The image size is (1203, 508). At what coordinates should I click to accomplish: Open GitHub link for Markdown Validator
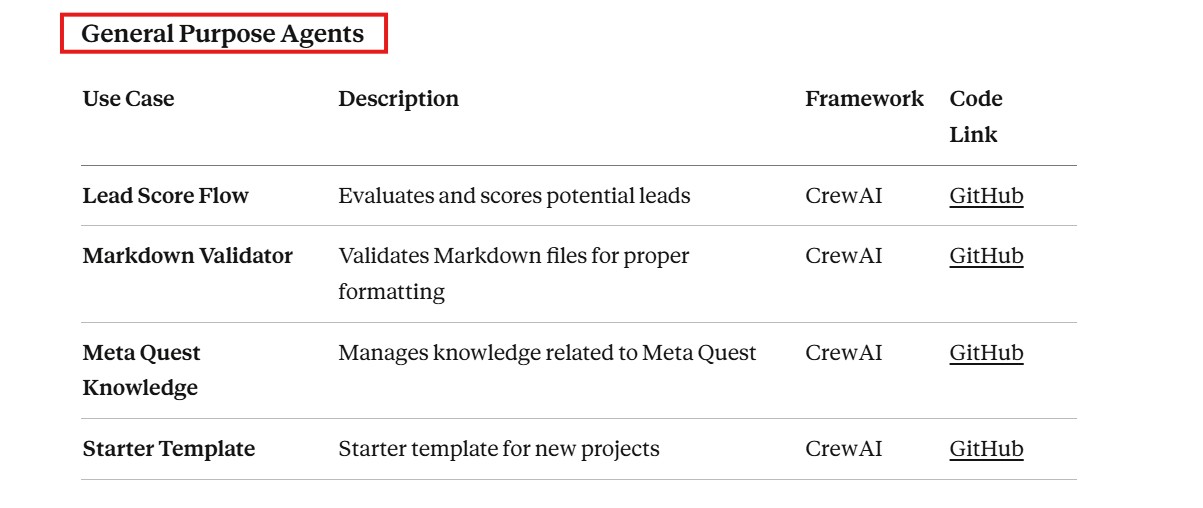tap(986, 256)
